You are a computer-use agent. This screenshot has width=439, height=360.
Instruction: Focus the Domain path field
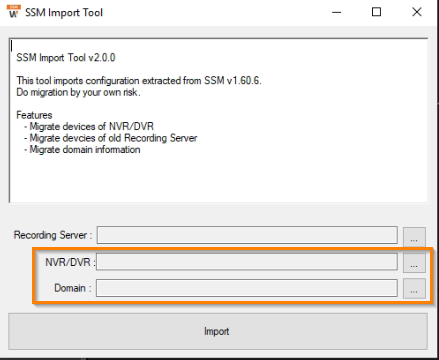247,288
